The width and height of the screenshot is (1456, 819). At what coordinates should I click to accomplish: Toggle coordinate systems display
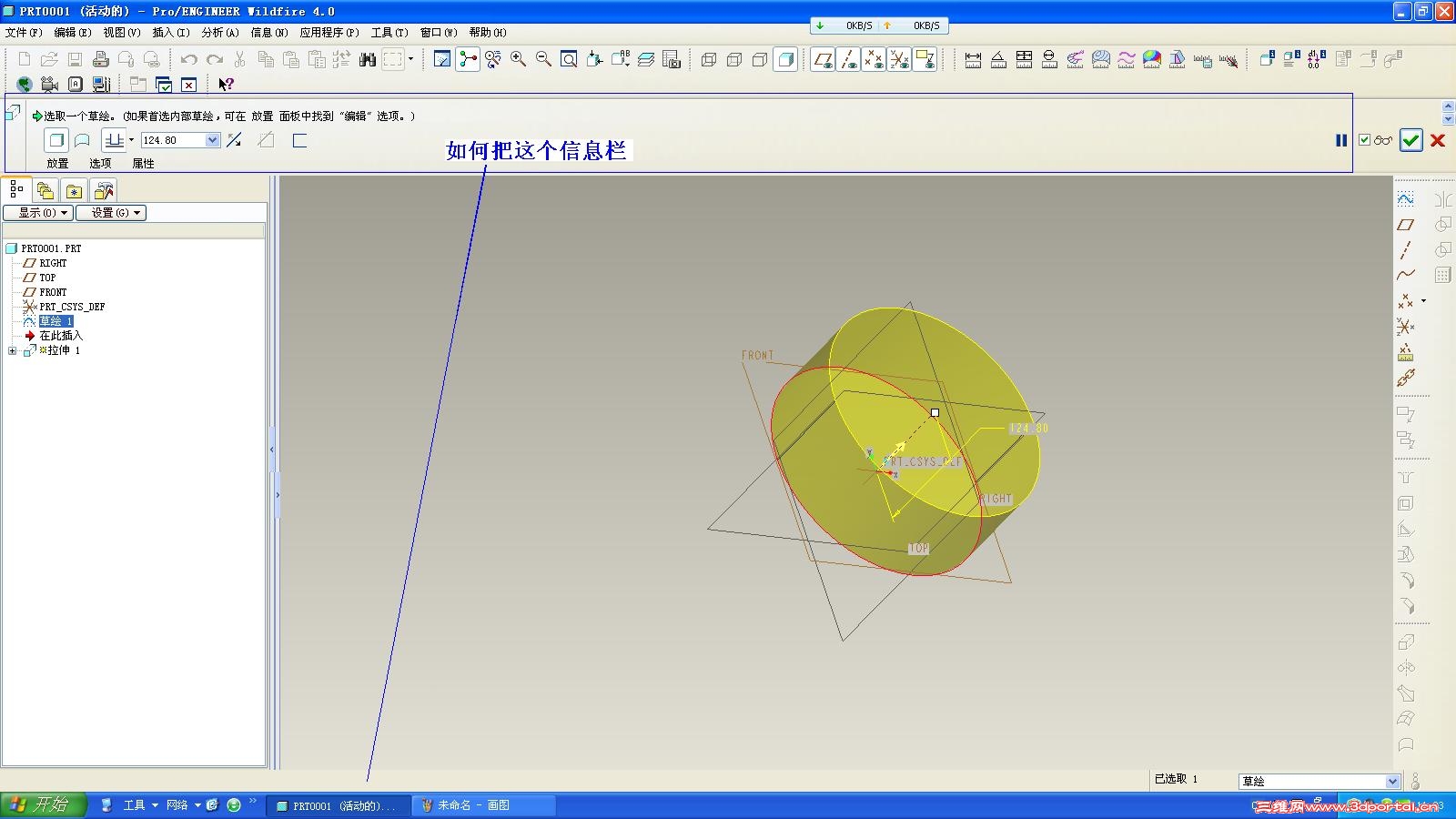pos(899,59)
